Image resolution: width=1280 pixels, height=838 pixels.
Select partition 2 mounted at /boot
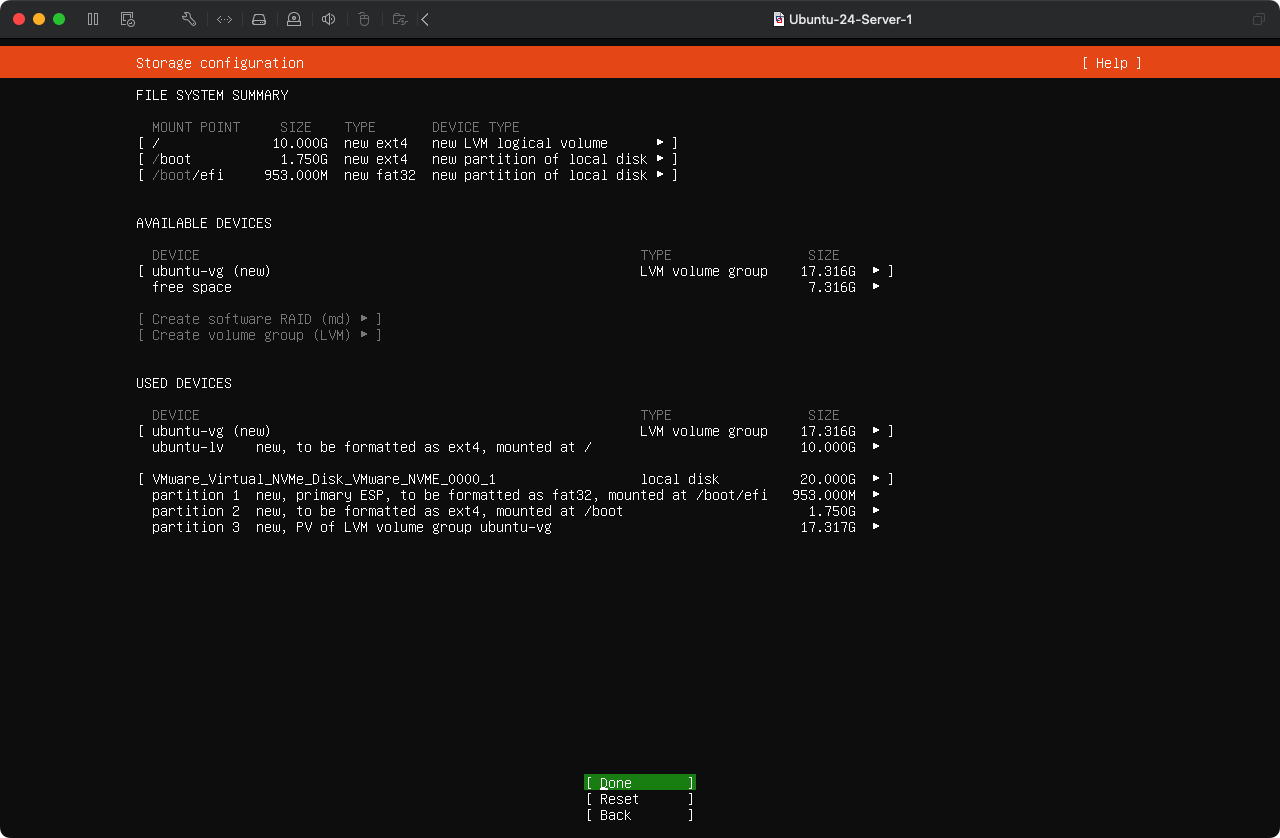point(516,511)
